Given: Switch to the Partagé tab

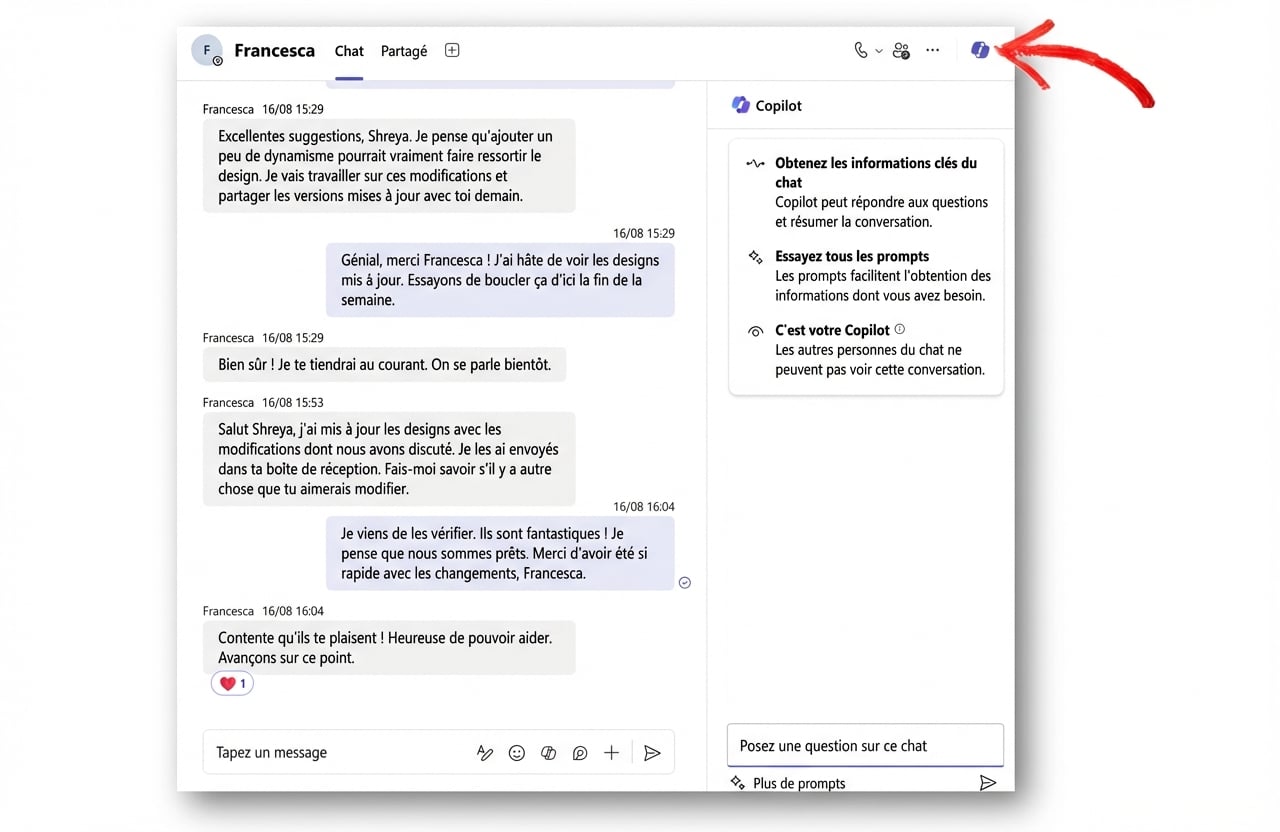Looking at the screenshot, I should click(x=403, y=51).
